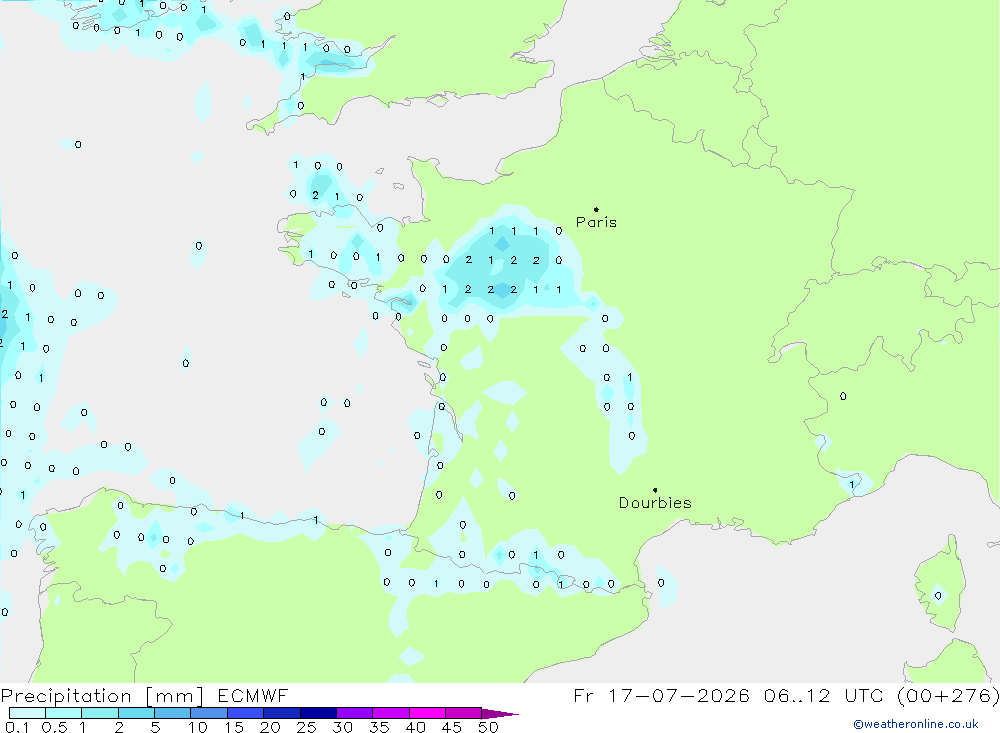Click the 45–50 mm magenta legend swatch
This screenshot has height=733, width=1000.
point(463,713)
